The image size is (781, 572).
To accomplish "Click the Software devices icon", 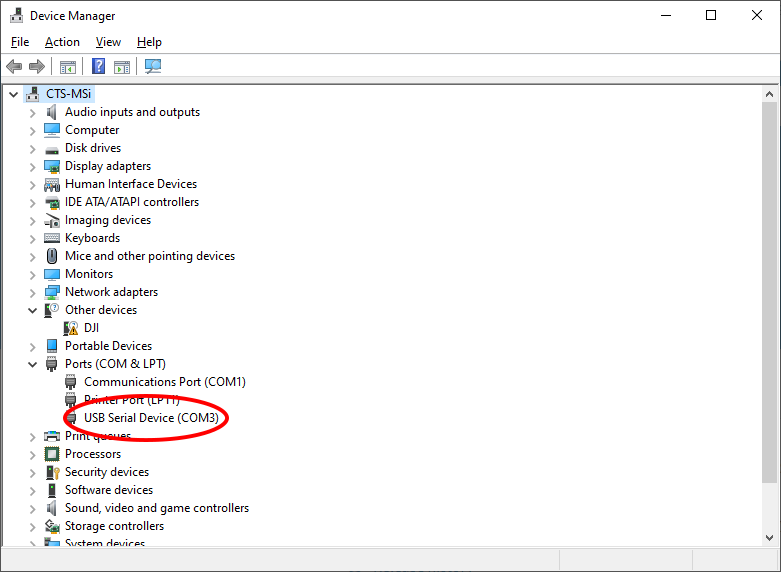I will coord(52,490).
